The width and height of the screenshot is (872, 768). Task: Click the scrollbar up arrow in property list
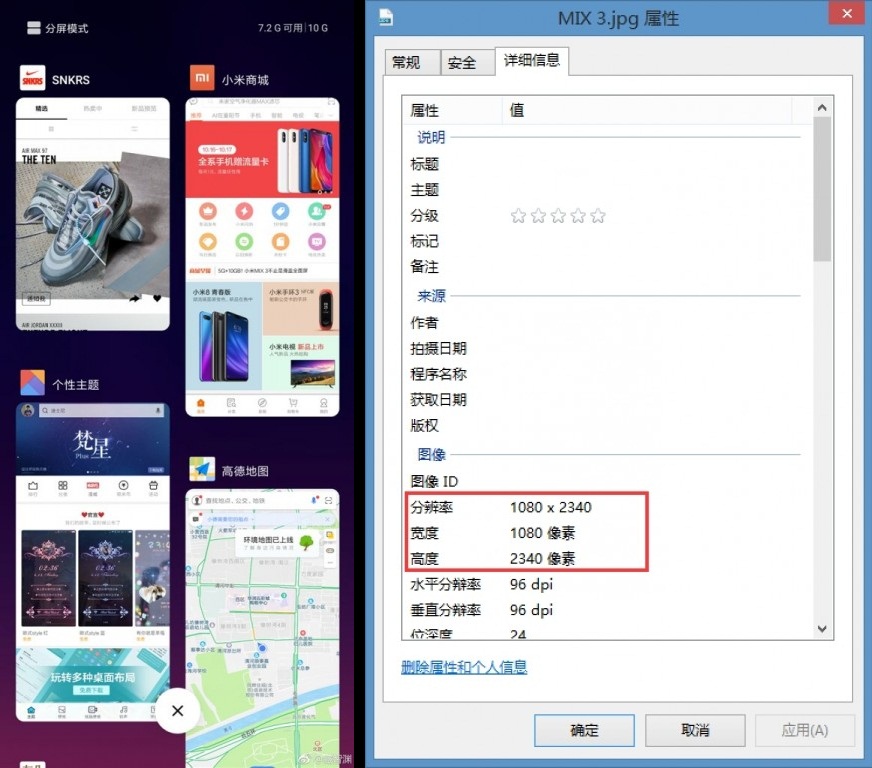[x=822, y=108]
